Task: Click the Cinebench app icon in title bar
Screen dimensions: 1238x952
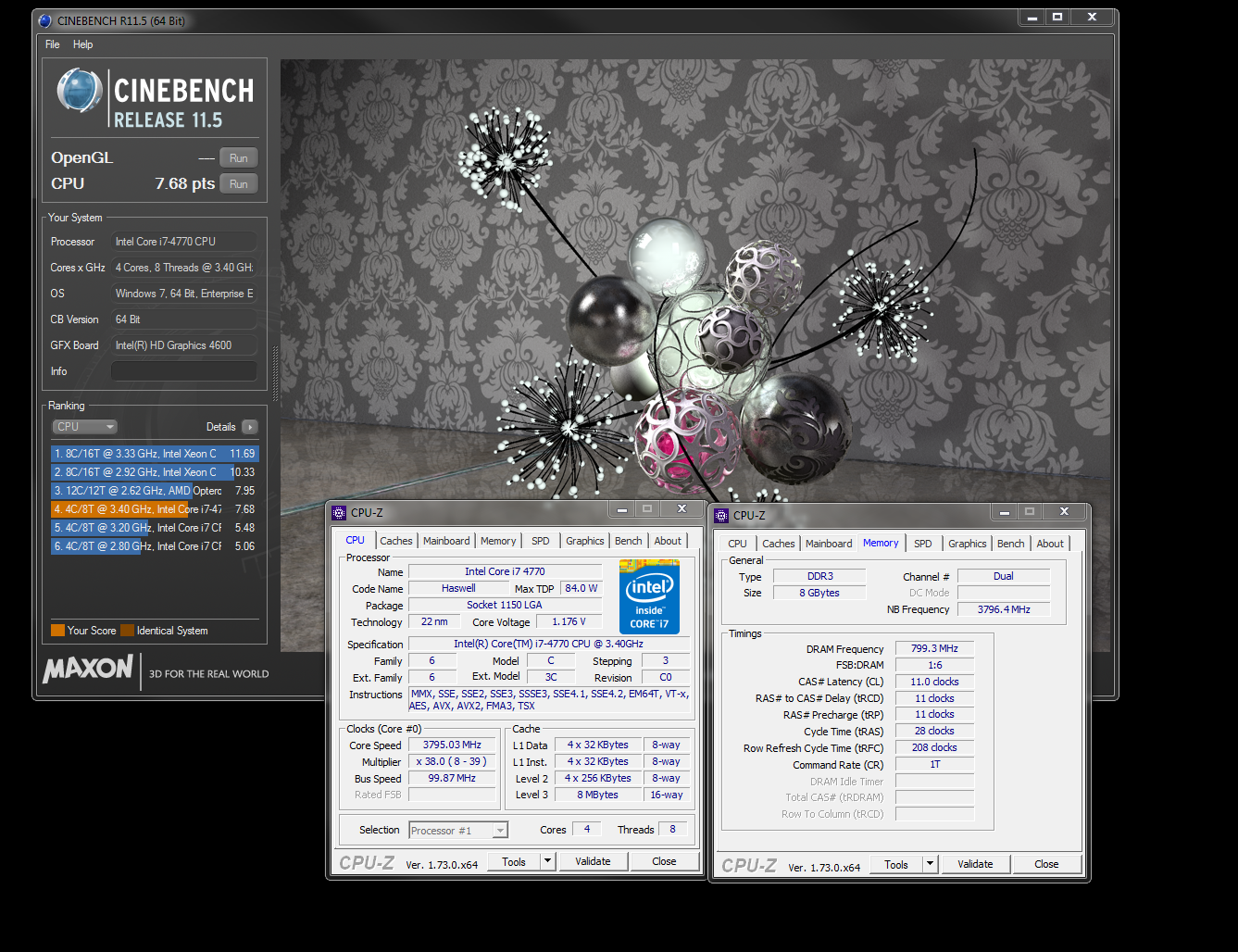Action: [45, 20]
